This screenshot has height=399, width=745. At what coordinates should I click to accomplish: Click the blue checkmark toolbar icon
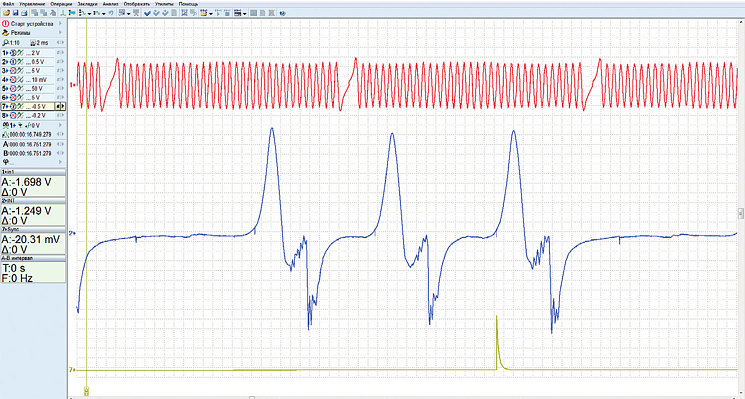147,13
